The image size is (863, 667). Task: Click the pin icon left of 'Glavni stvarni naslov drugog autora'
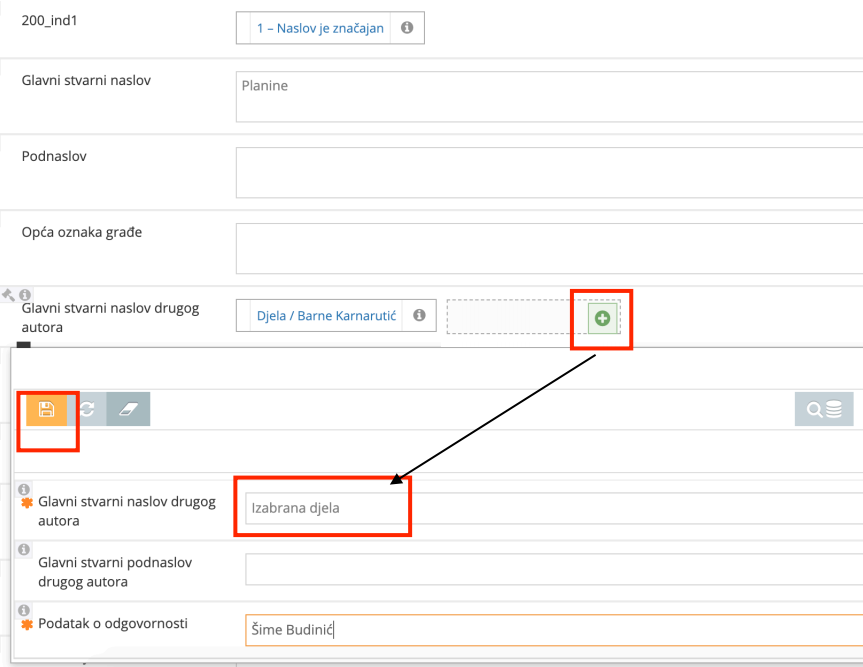[9, 295]
